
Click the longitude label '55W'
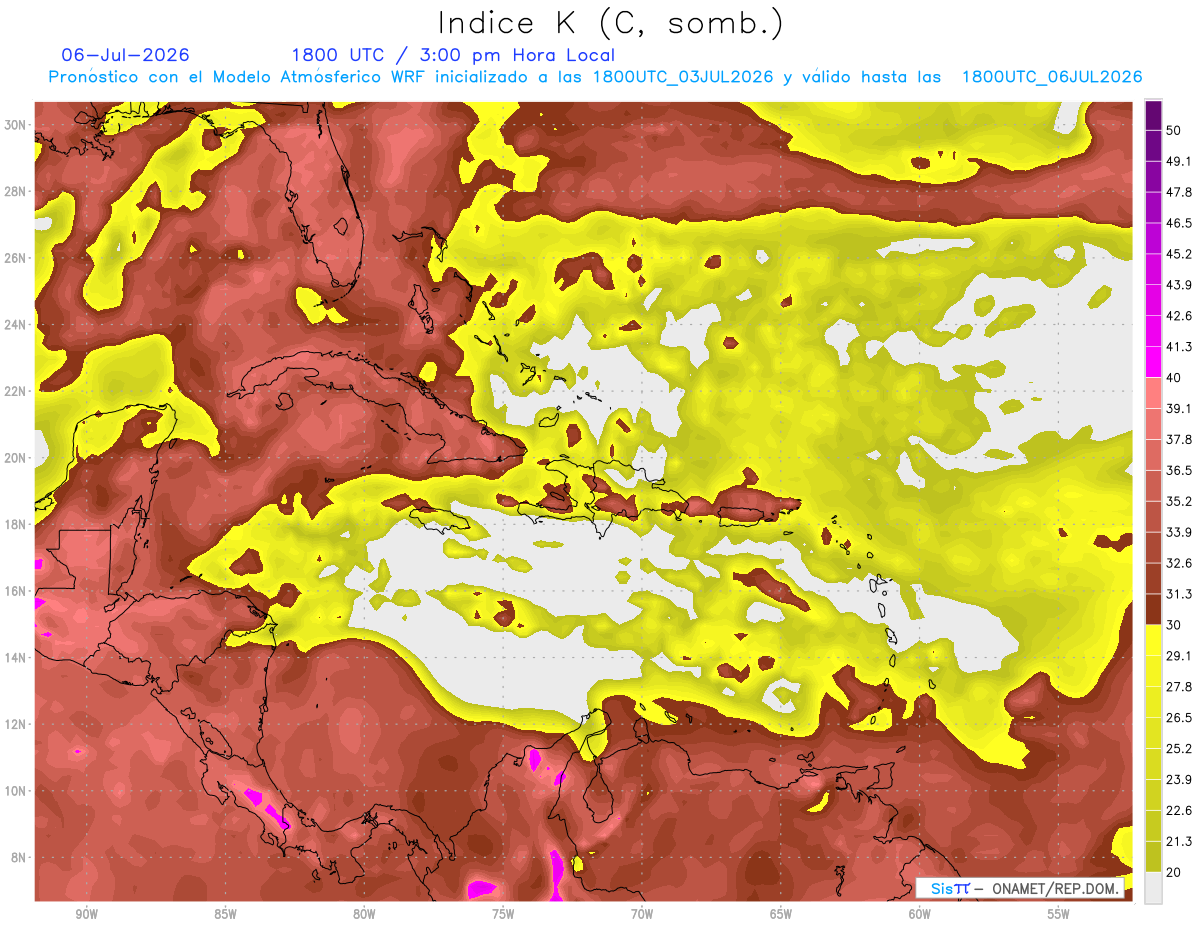pyautogui.click(x=1059, y=914)
